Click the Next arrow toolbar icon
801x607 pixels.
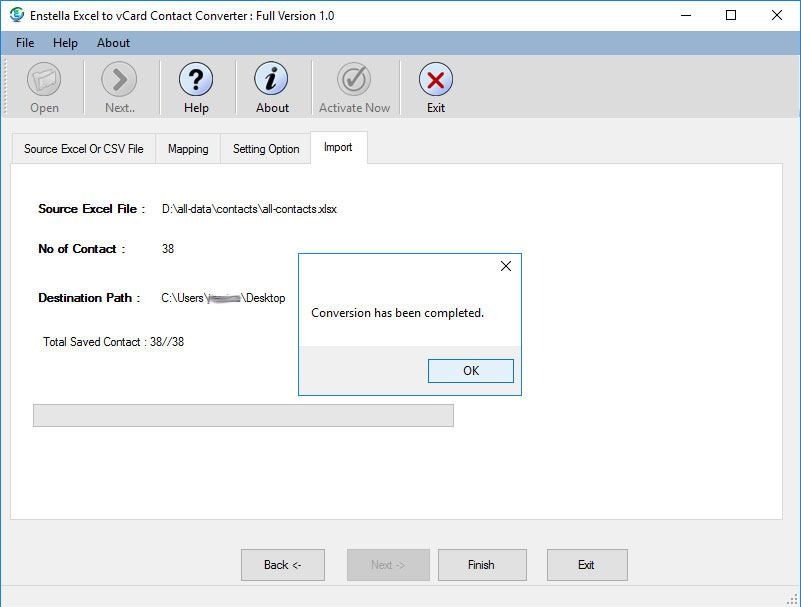pyautogui.click(x=119, y=80)
